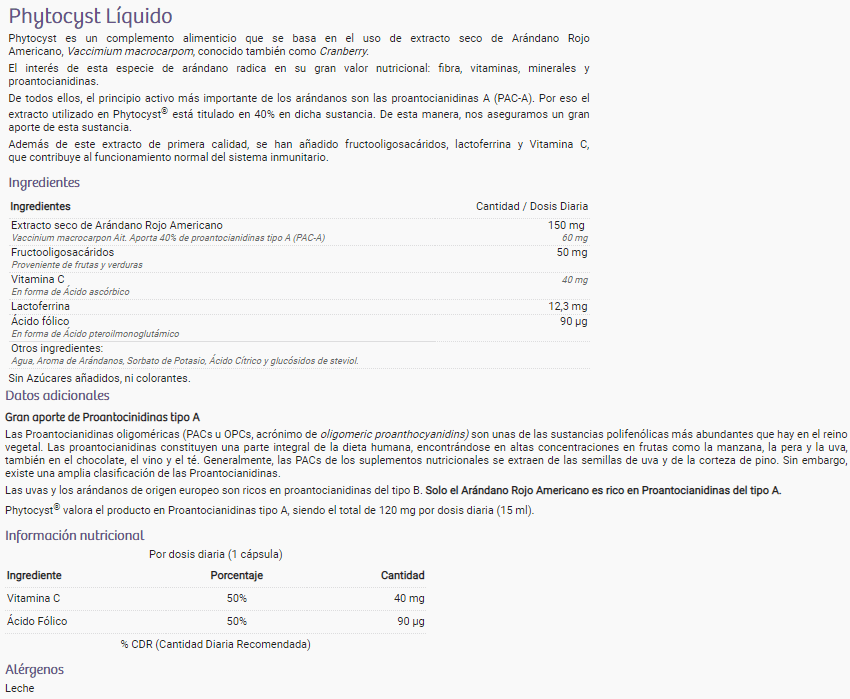Click 'Cantidad / Dosis Diaria' column header
Image resolution: width=850 pixels, height=699 pixels.
pos(532,206)
